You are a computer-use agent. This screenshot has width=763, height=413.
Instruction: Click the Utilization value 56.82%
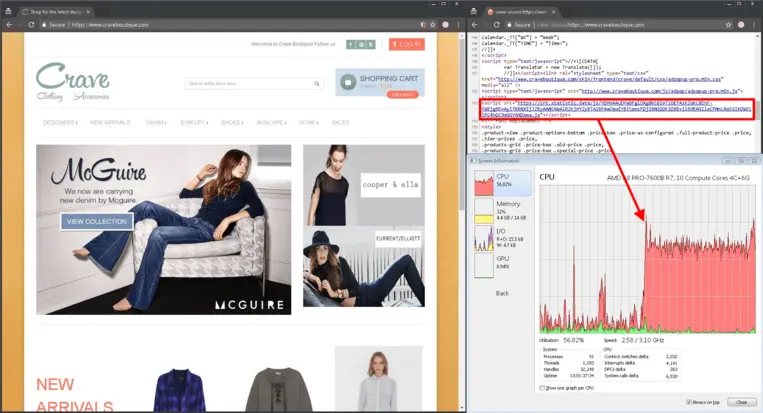coord(573,341)
